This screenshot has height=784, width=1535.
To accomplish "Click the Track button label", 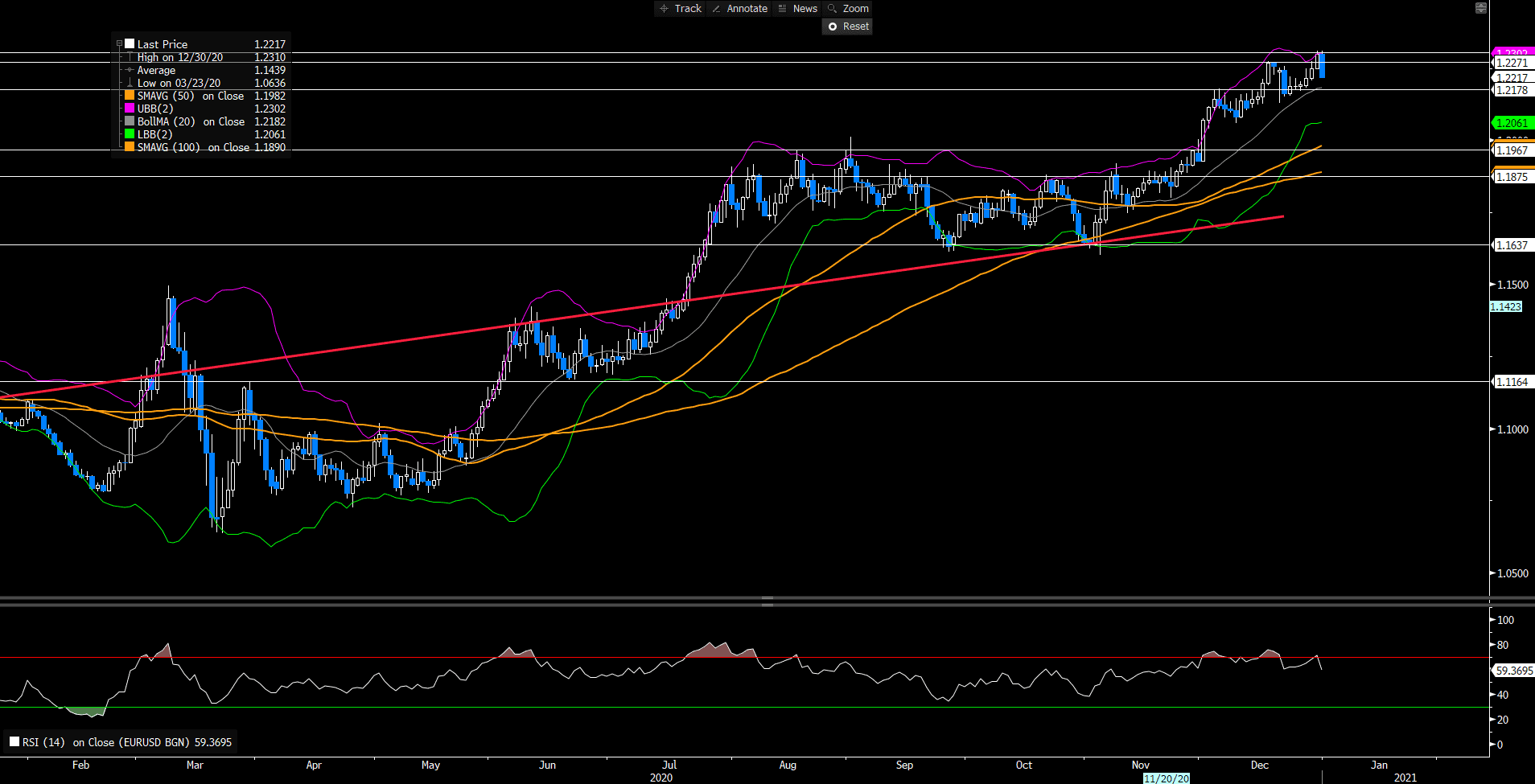I will (688, 8).
